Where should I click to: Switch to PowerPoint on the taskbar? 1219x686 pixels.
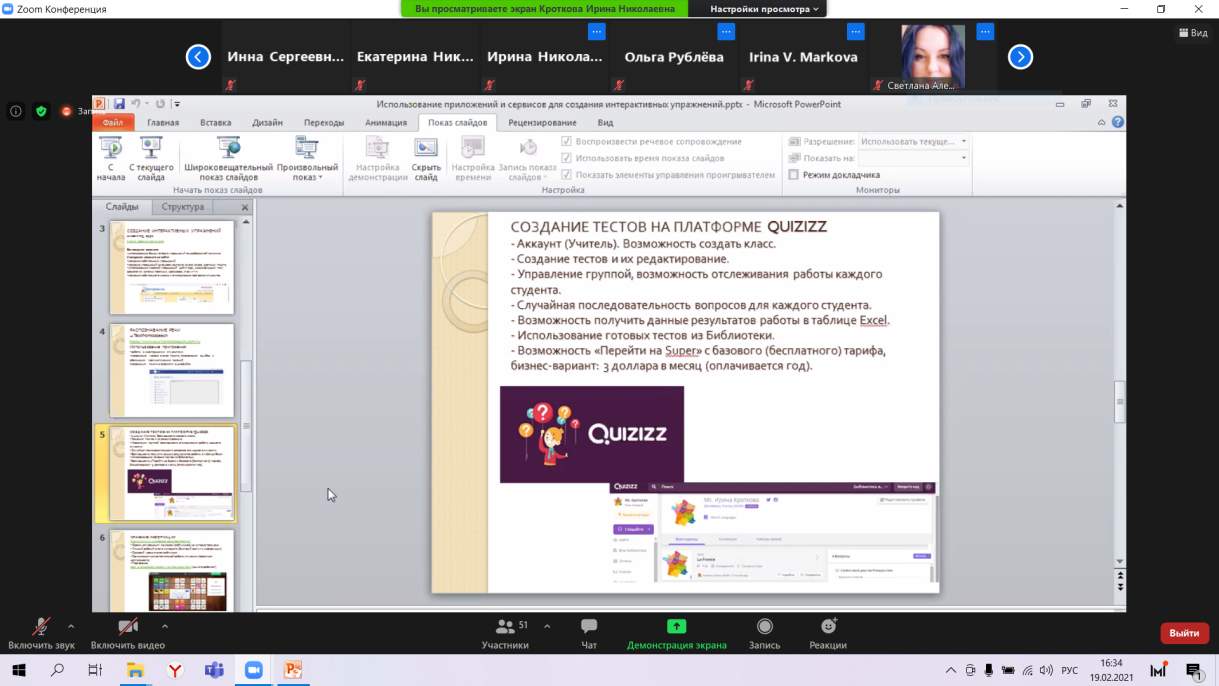(x=292, y=670)
